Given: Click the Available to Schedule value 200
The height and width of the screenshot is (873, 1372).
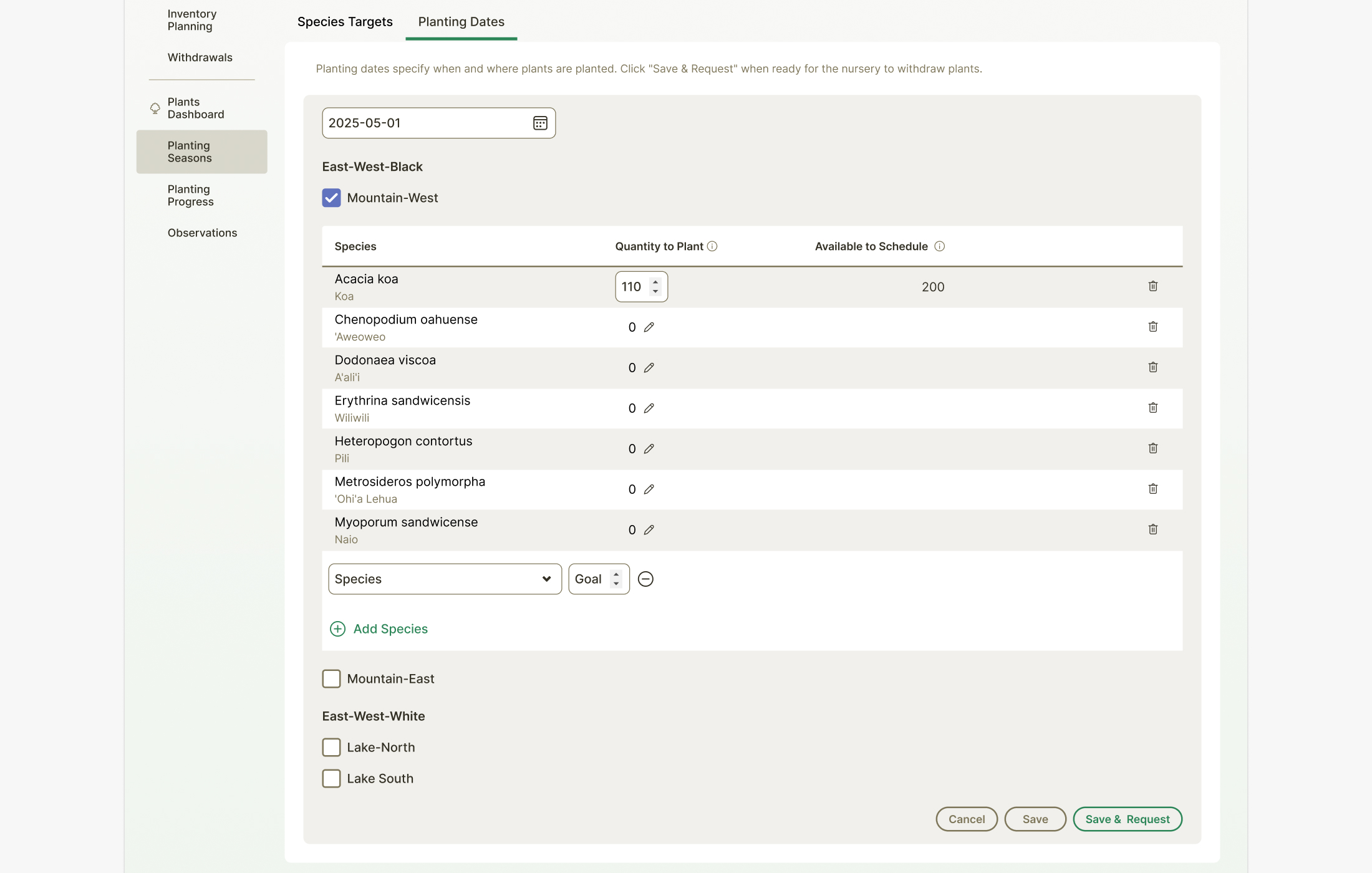Looking at the screenshot, I should 933,287.
